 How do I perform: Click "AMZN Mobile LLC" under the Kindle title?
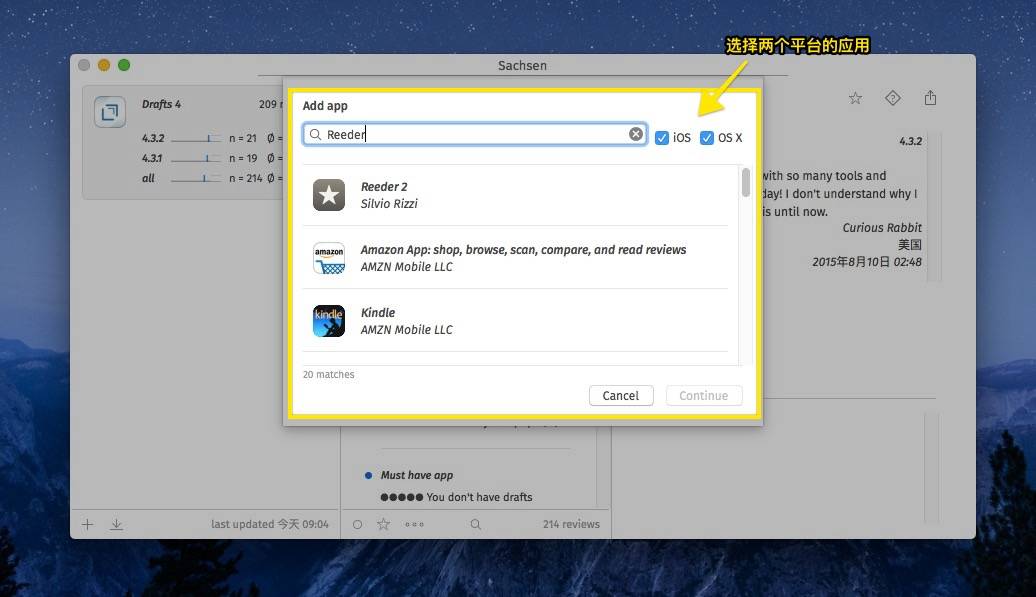(x=406, y=330)
